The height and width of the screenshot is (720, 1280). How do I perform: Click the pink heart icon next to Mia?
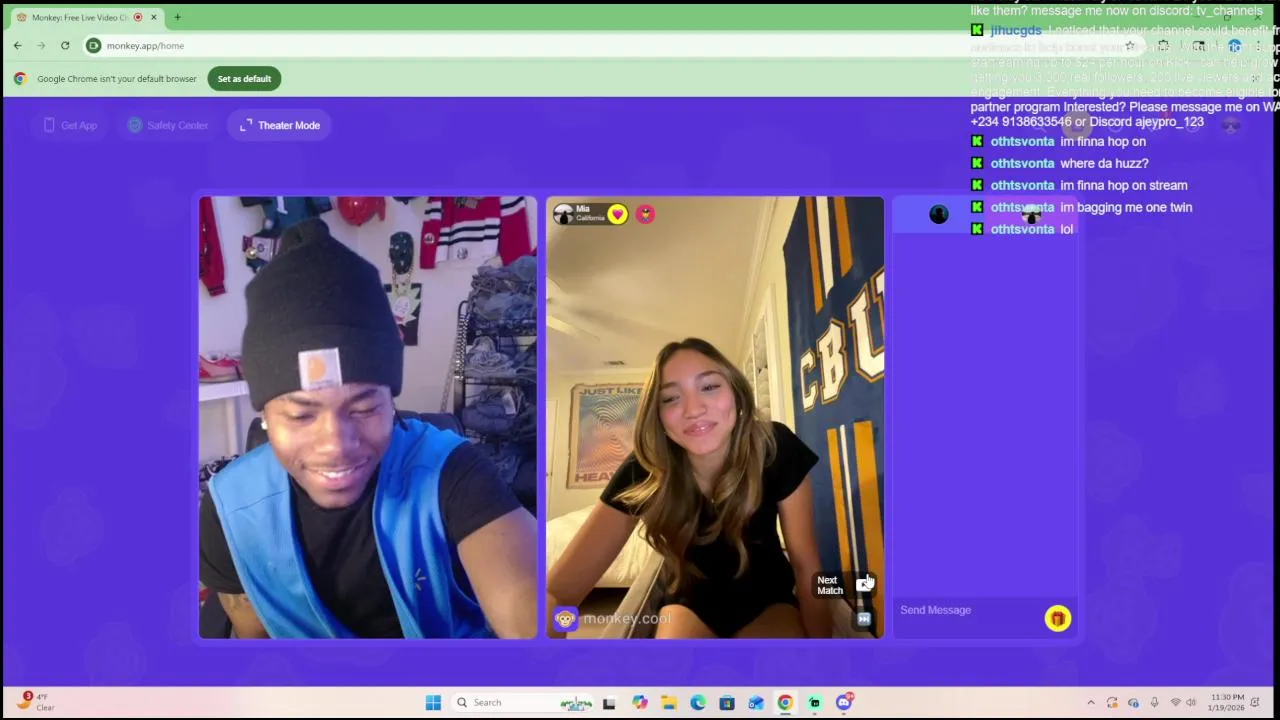[x=617, y=214]
